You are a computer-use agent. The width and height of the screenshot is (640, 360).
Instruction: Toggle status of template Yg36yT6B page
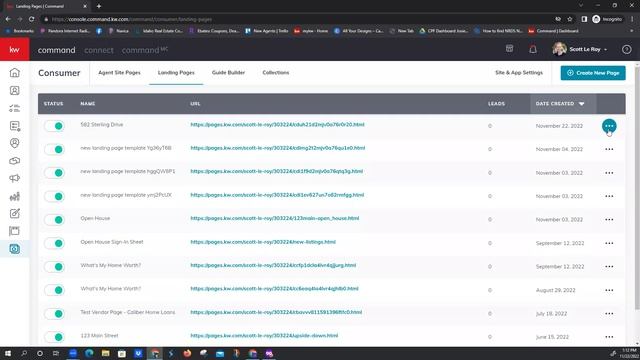54,149
